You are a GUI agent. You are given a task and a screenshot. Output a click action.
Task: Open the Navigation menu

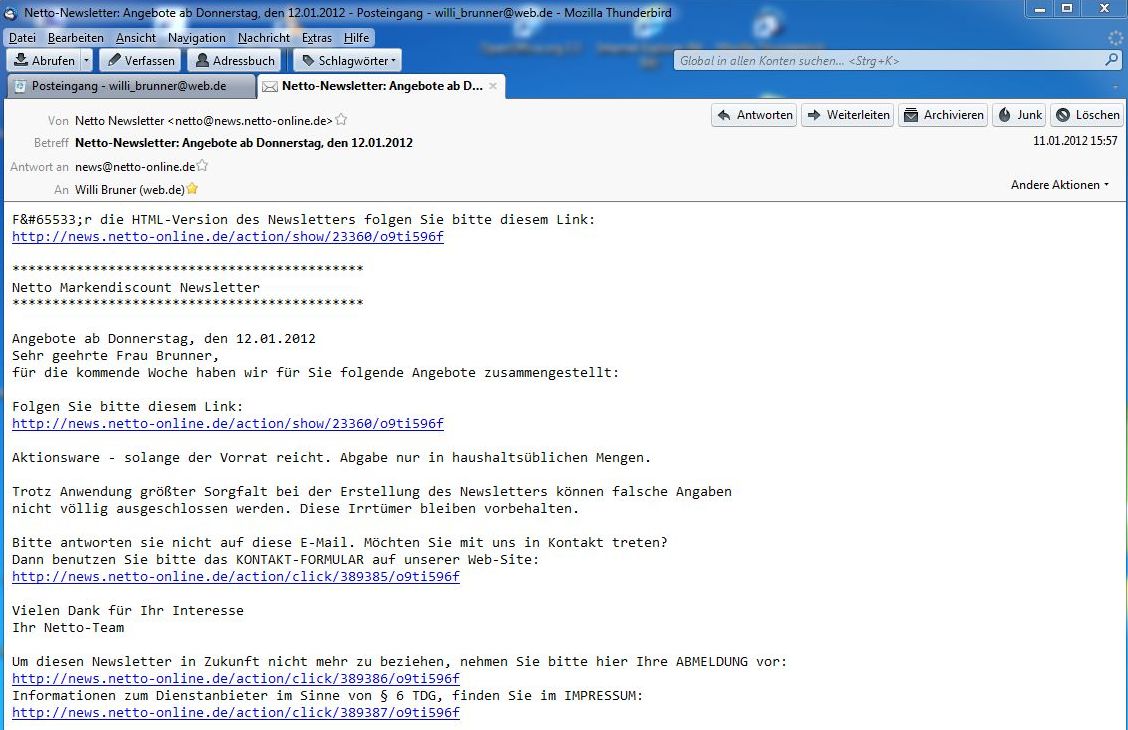tap(196, 37)
